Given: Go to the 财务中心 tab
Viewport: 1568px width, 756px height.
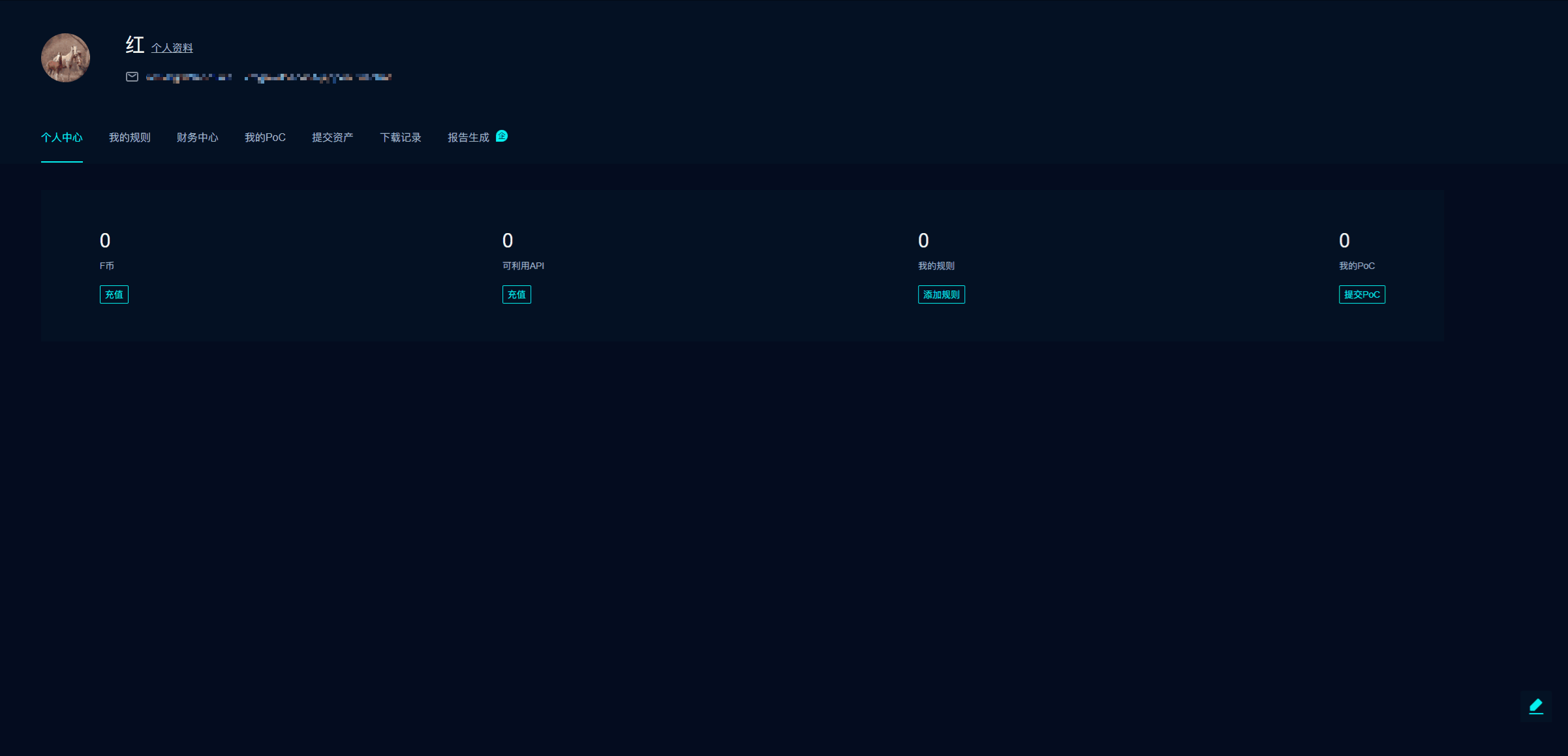Looking at the screenshot, I should 197,137.
